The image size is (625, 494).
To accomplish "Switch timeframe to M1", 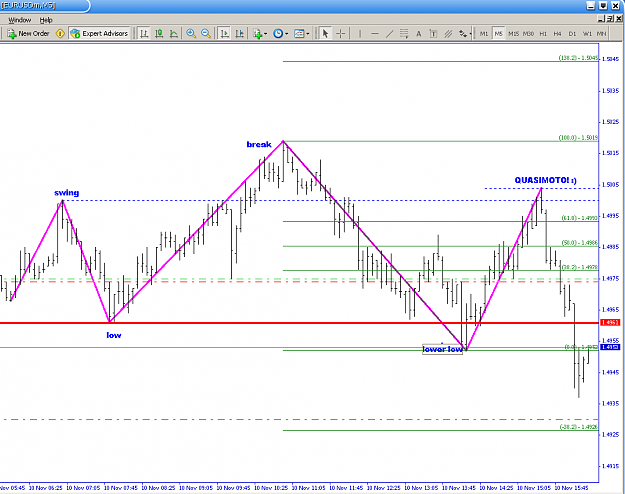I will [484, 33].
